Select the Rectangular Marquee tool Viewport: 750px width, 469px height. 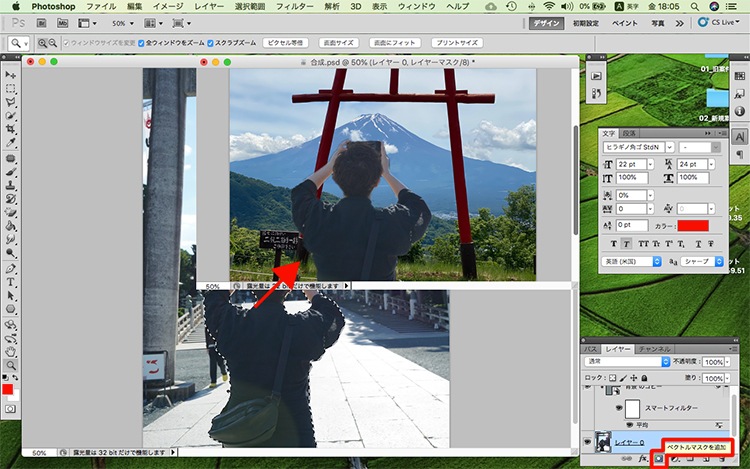(x=11, y=89)
